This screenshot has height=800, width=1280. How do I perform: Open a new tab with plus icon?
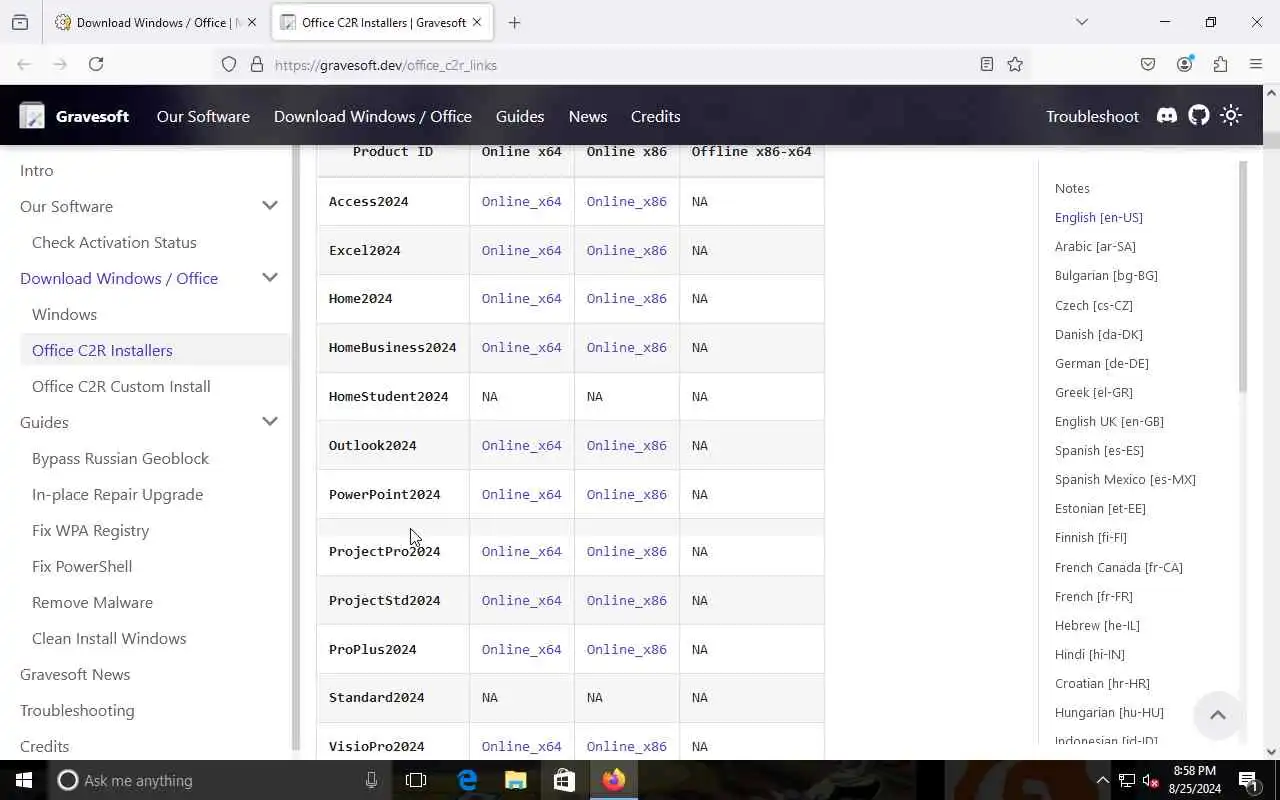pos(514,22)
